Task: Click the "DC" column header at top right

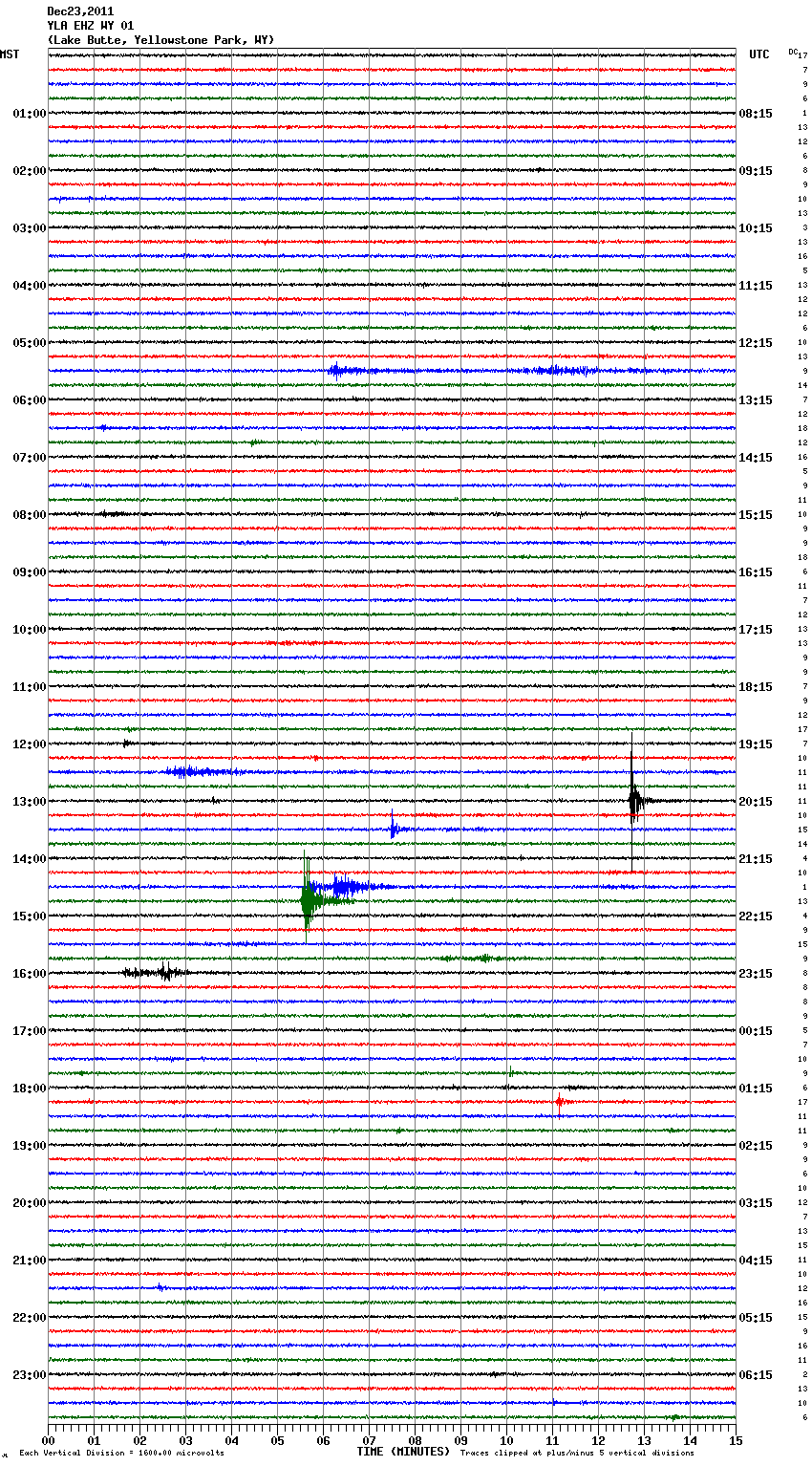Action: click(x=793, y=52)
